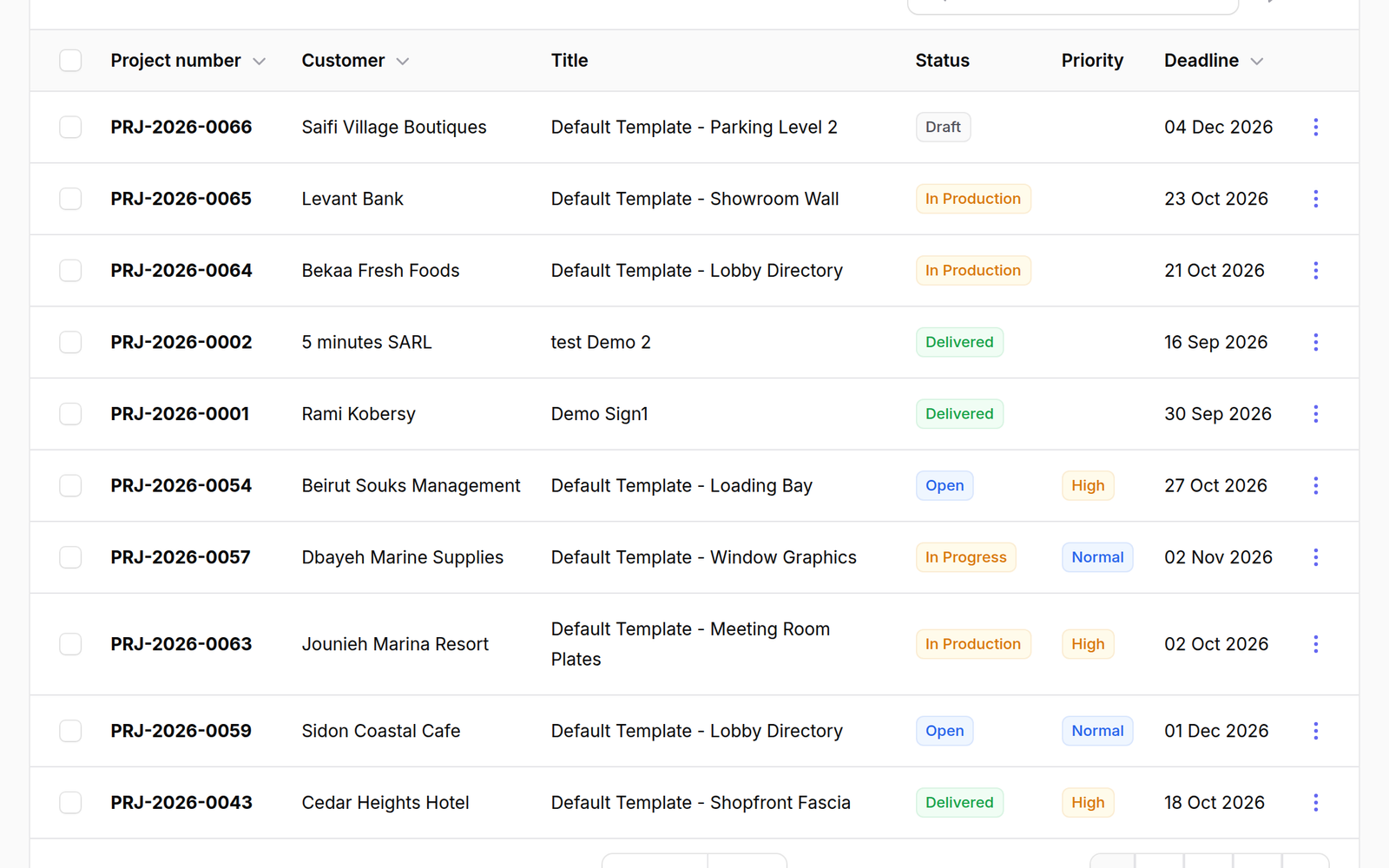Expand Deadline column sort chevron
The height and width of the screenshot is (868, 1389).
point(1256,62)
